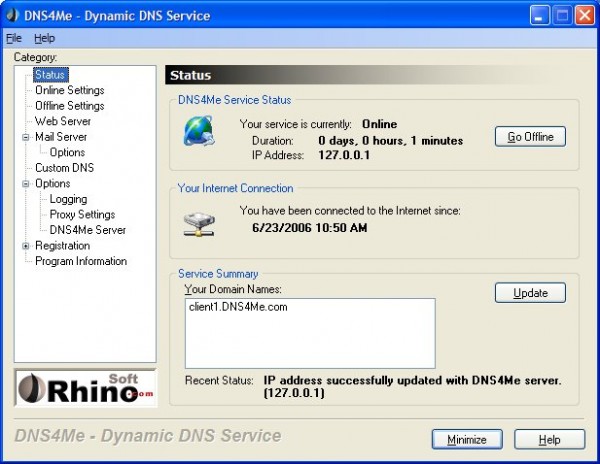Select Online Settings in category tree

[x=69, y=90]
